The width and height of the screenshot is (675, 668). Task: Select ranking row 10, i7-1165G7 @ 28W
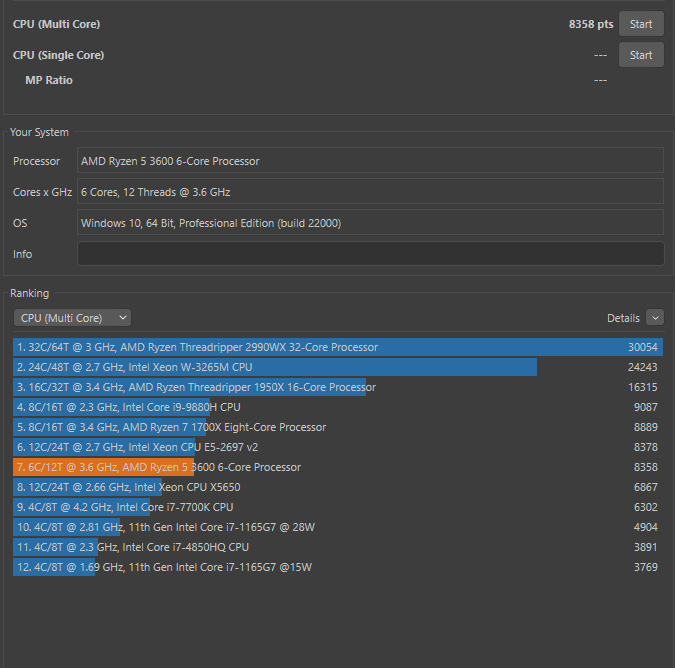(x=338, y=527)
